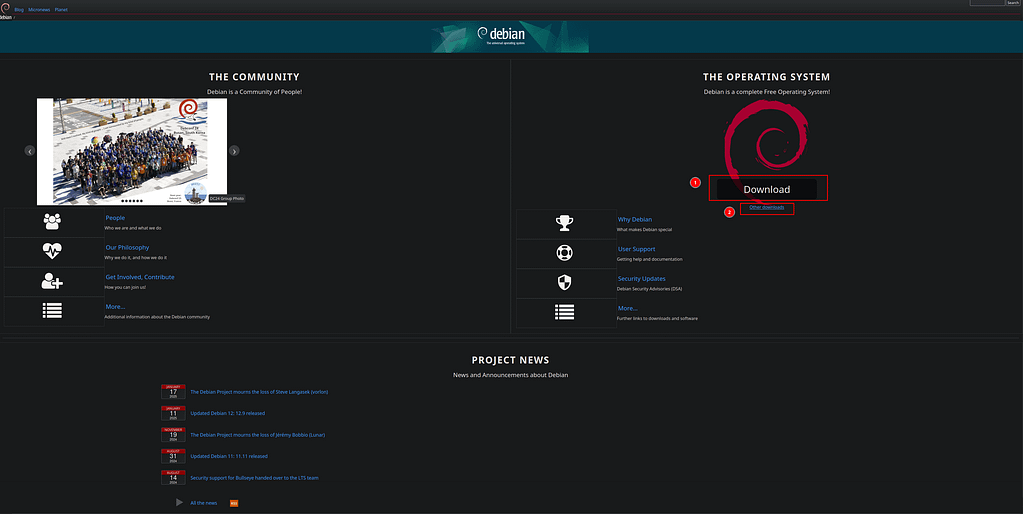The image size is (1023, 514).
Task: Click the orange RSS feed icon
Action: tap(234, 503)
